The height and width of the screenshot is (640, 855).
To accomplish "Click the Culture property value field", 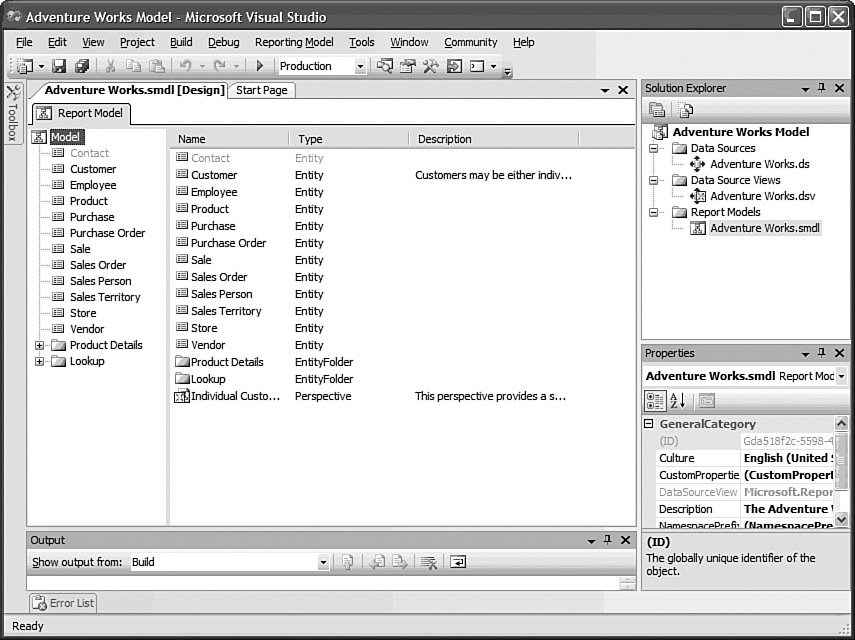I will (x=787, y=458).
